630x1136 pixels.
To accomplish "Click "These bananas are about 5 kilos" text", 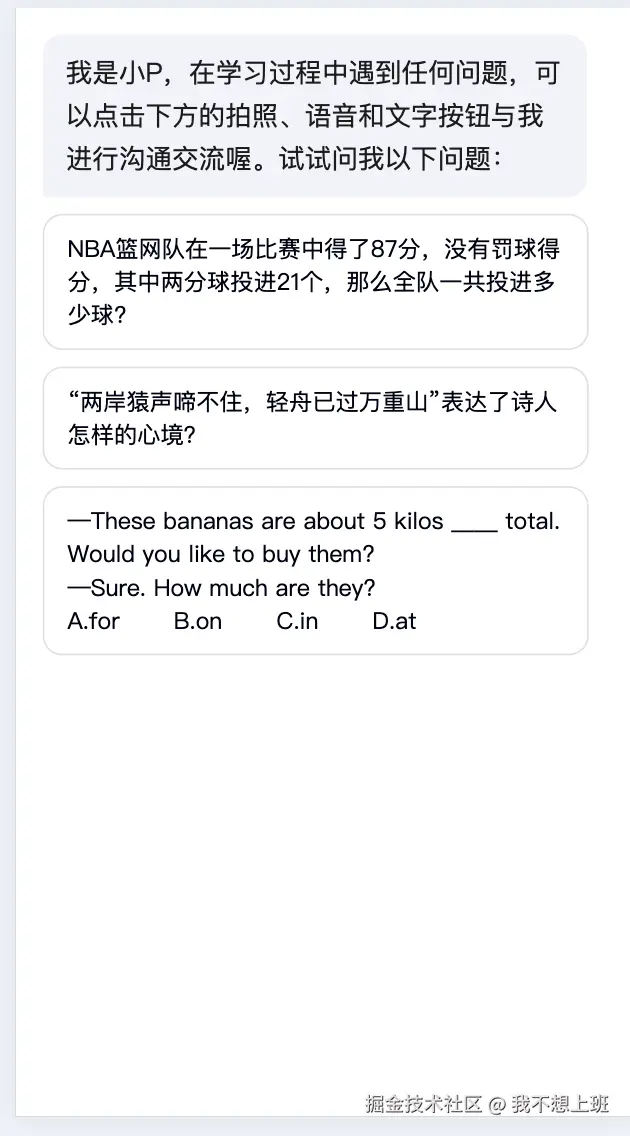I will coord(255,521).
